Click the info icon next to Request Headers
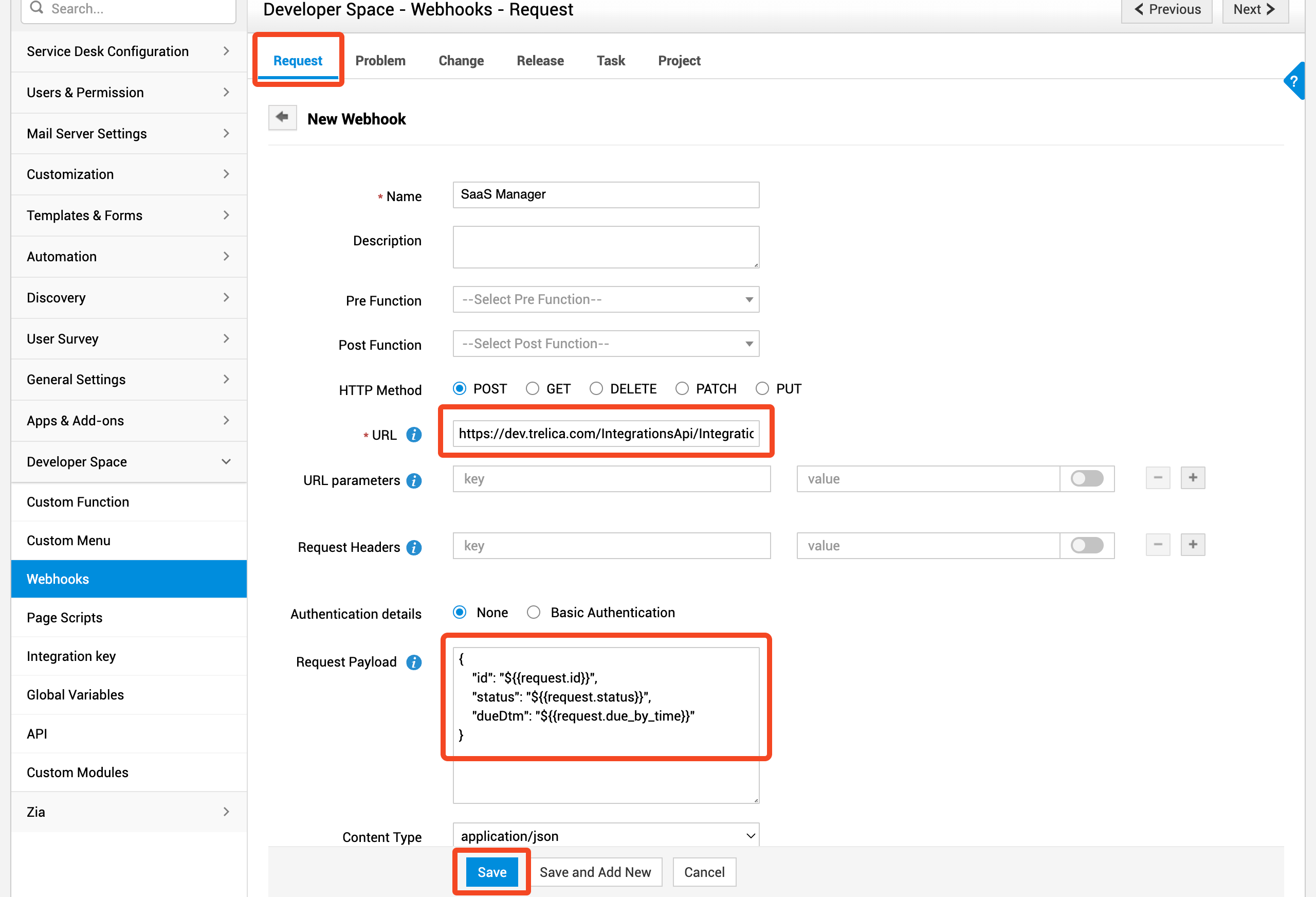 click(414, 547)
